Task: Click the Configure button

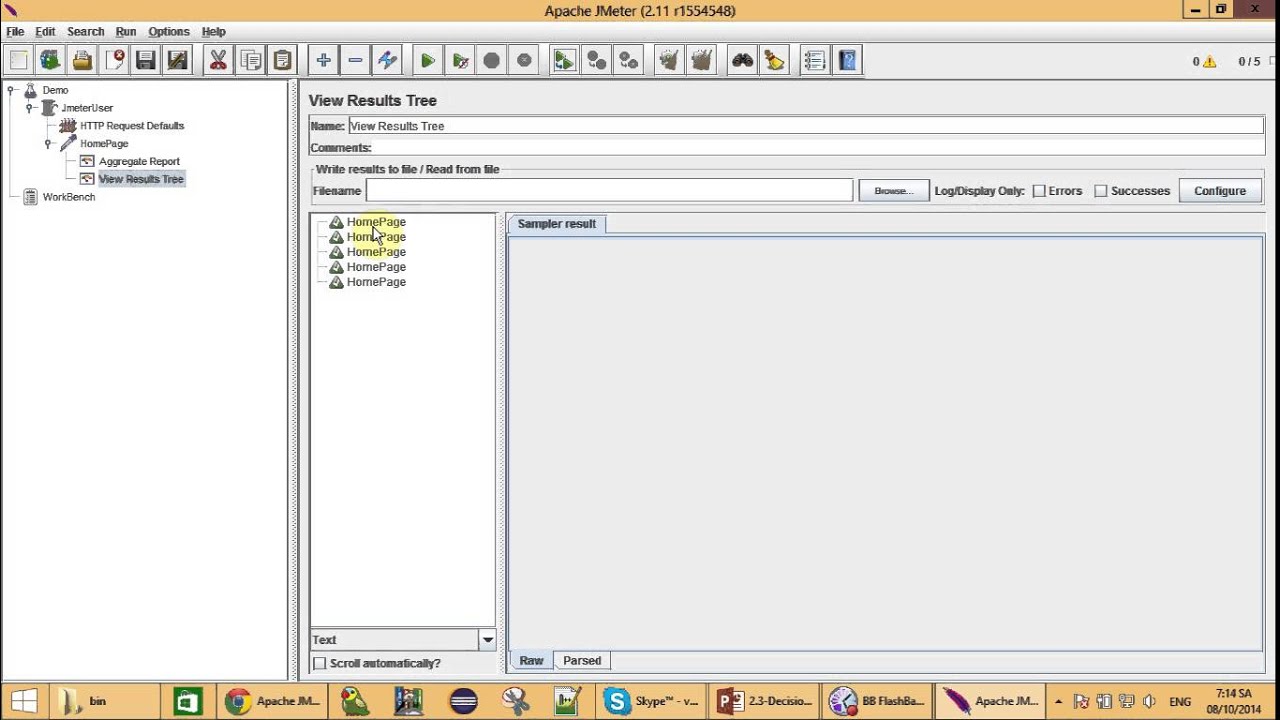Action: (1220, 191)
